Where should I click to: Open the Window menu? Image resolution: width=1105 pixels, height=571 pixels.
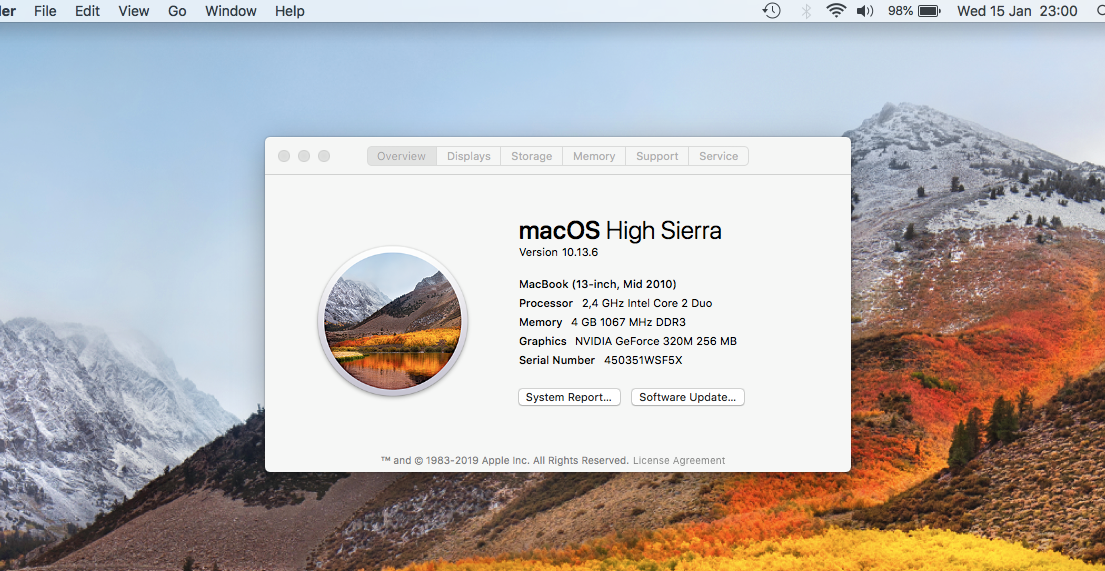230,11
